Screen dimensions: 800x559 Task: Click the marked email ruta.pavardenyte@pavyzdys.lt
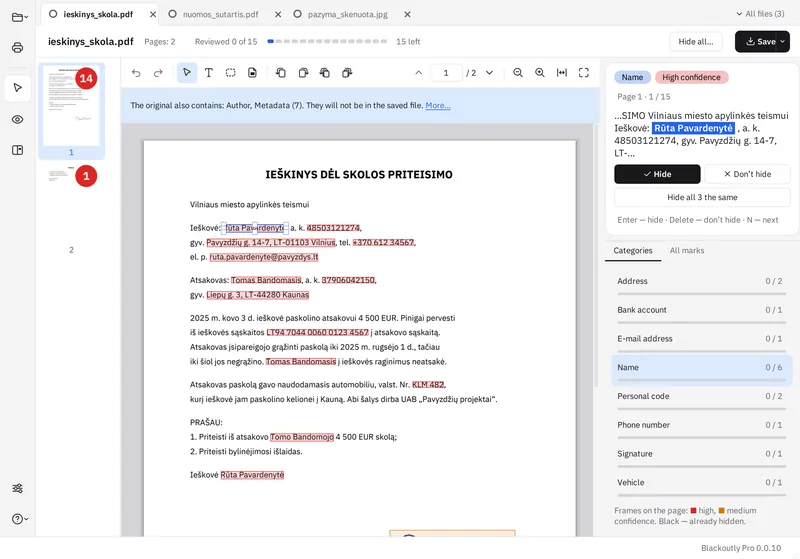pos(264,257)
